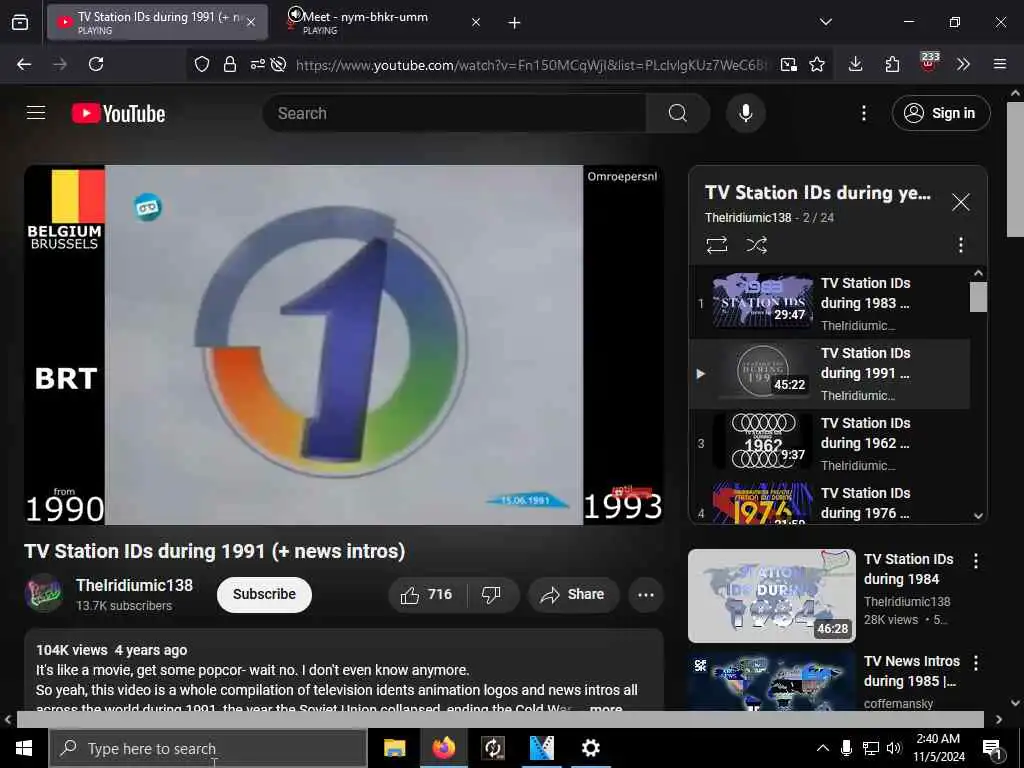The width and height of the screenshot is (1024, 768).
Task: Play TV Station IDs during 1976 playlist item
Action: click(829, 502)
